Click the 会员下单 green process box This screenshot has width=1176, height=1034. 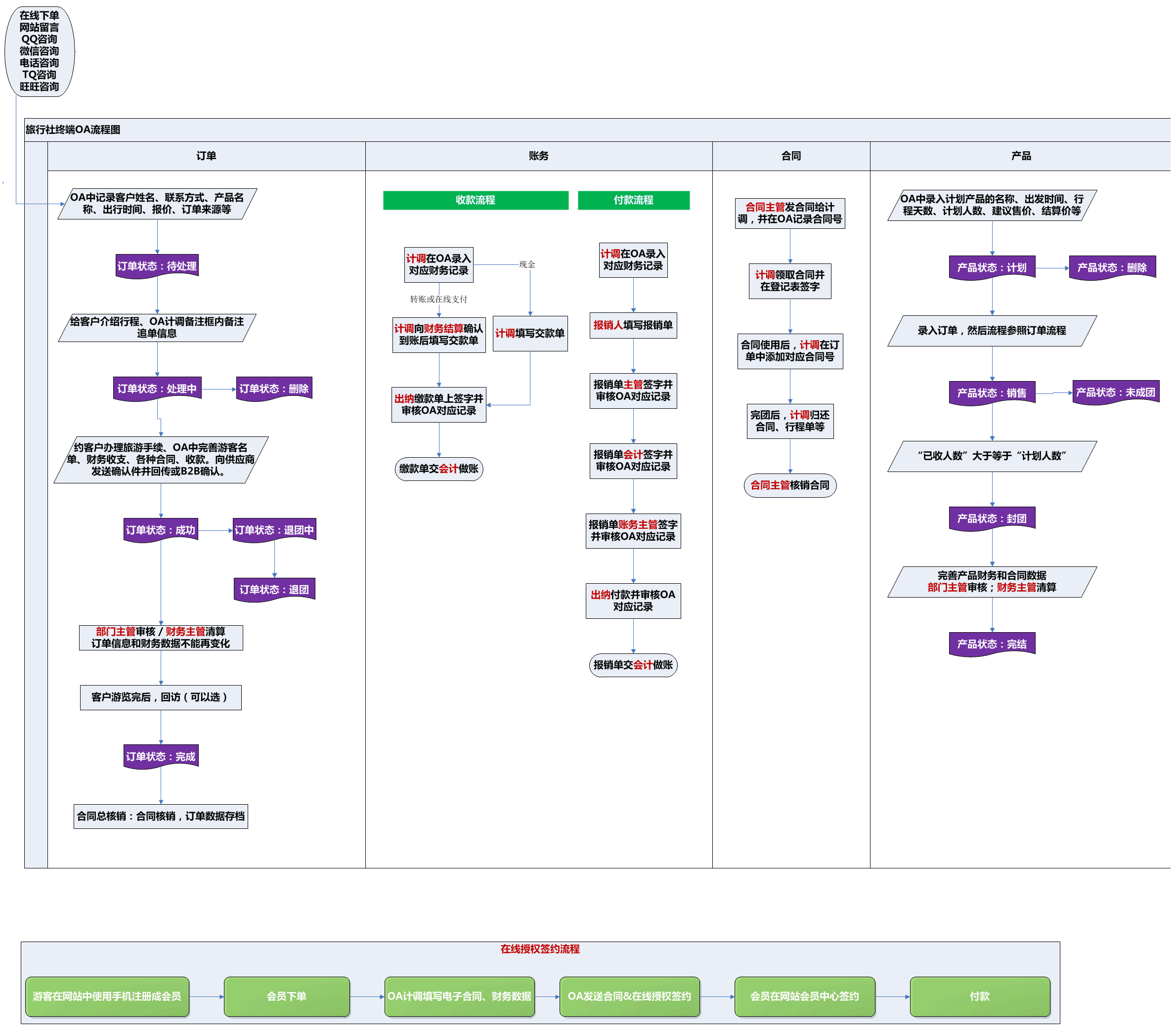click(x=287, y=996)
